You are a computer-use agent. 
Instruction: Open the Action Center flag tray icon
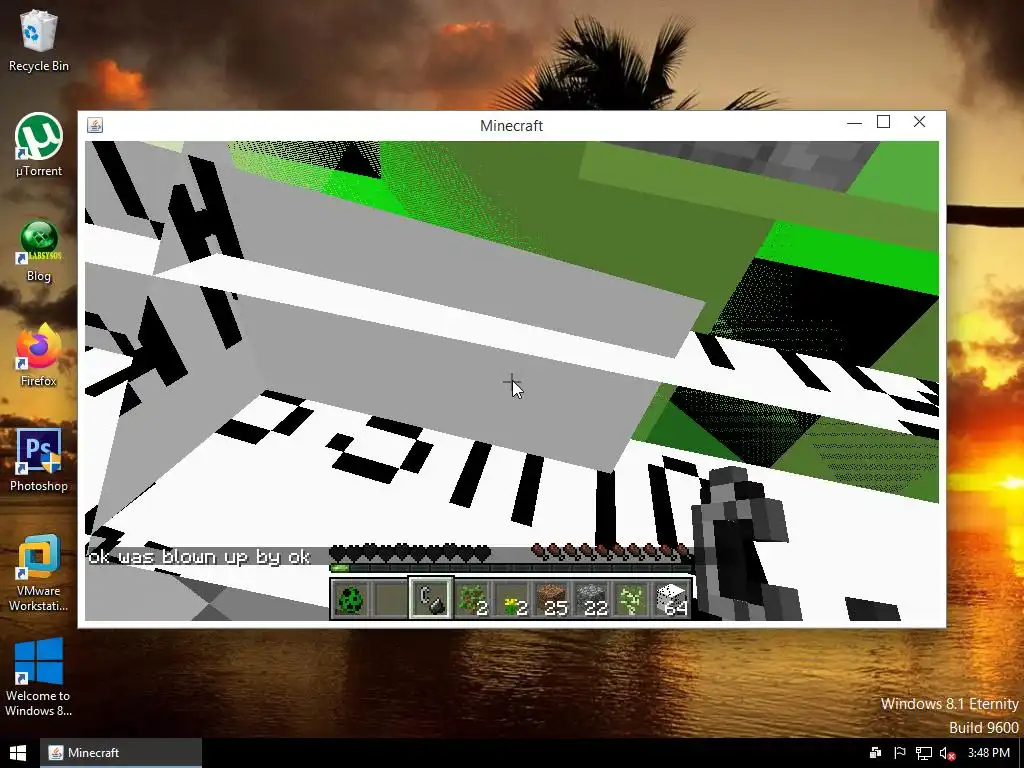coord(899,753)
